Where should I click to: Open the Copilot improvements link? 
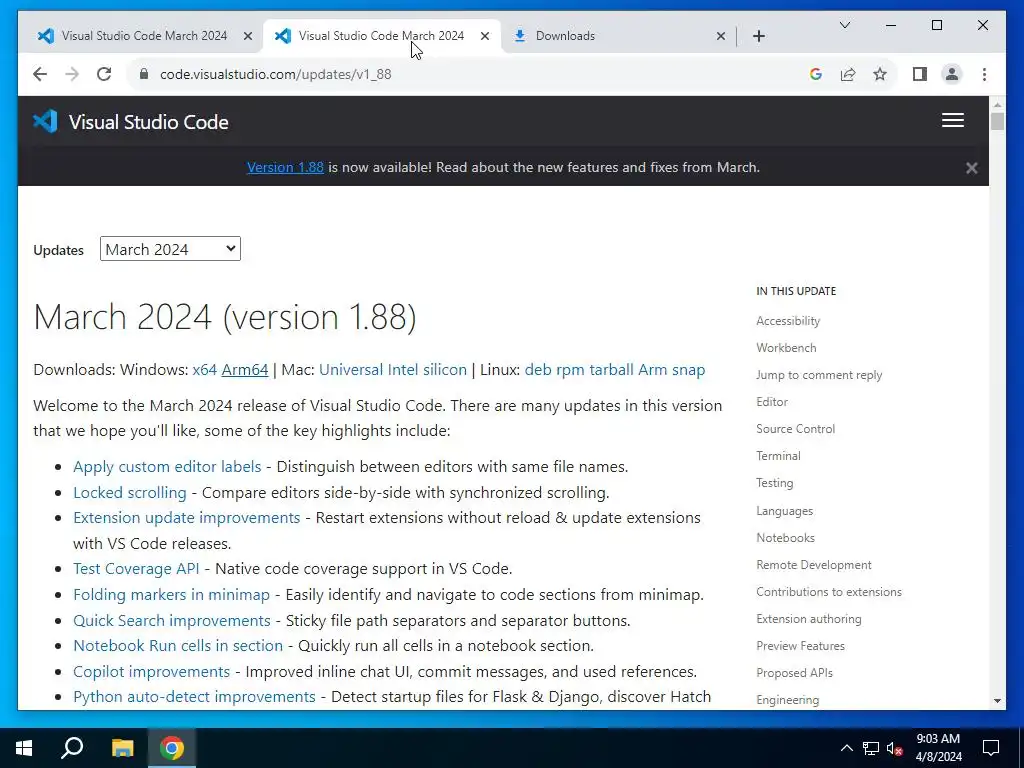point(152,671)
